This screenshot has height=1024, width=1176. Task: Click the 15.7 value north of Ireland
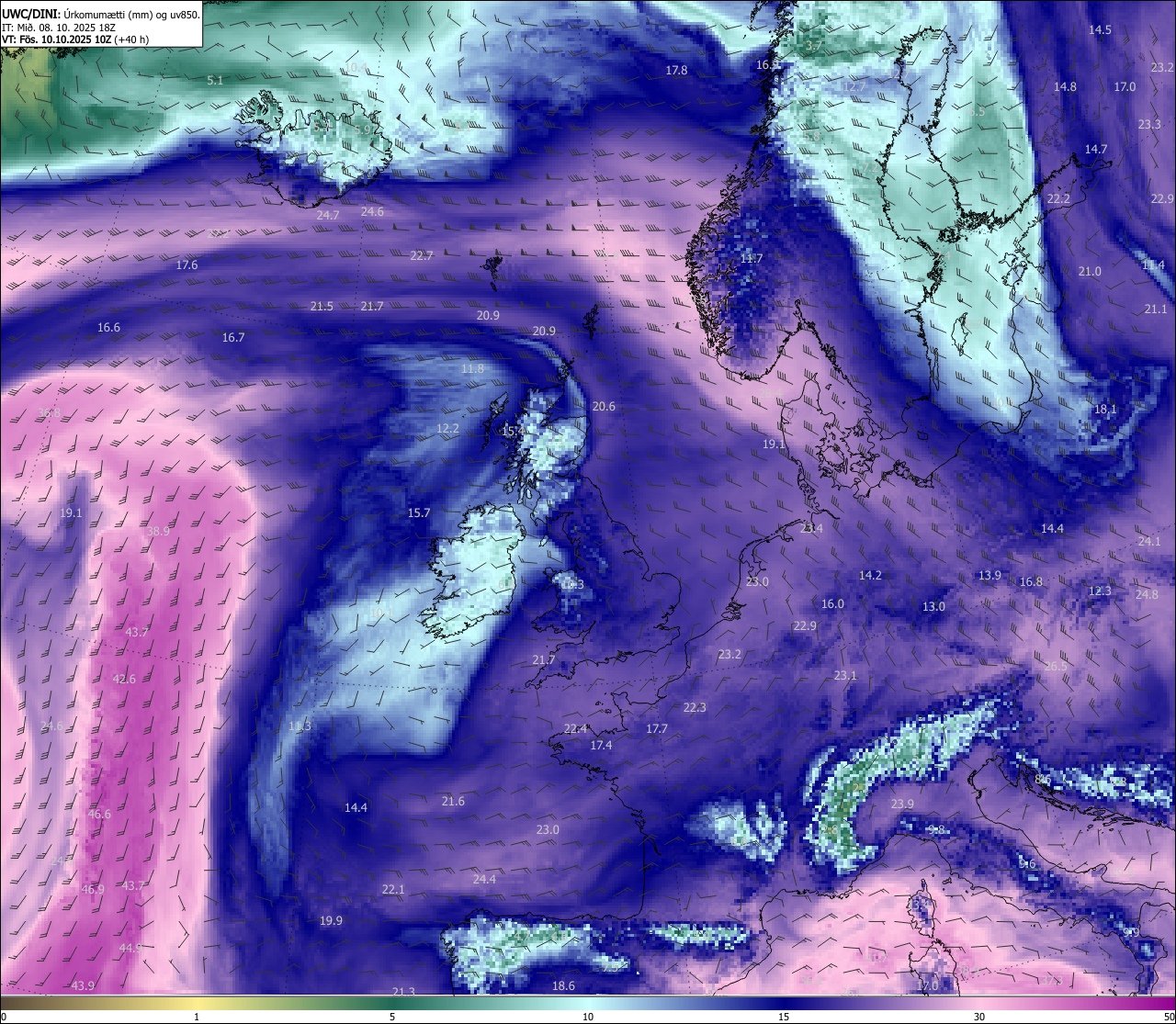point(419,513)
